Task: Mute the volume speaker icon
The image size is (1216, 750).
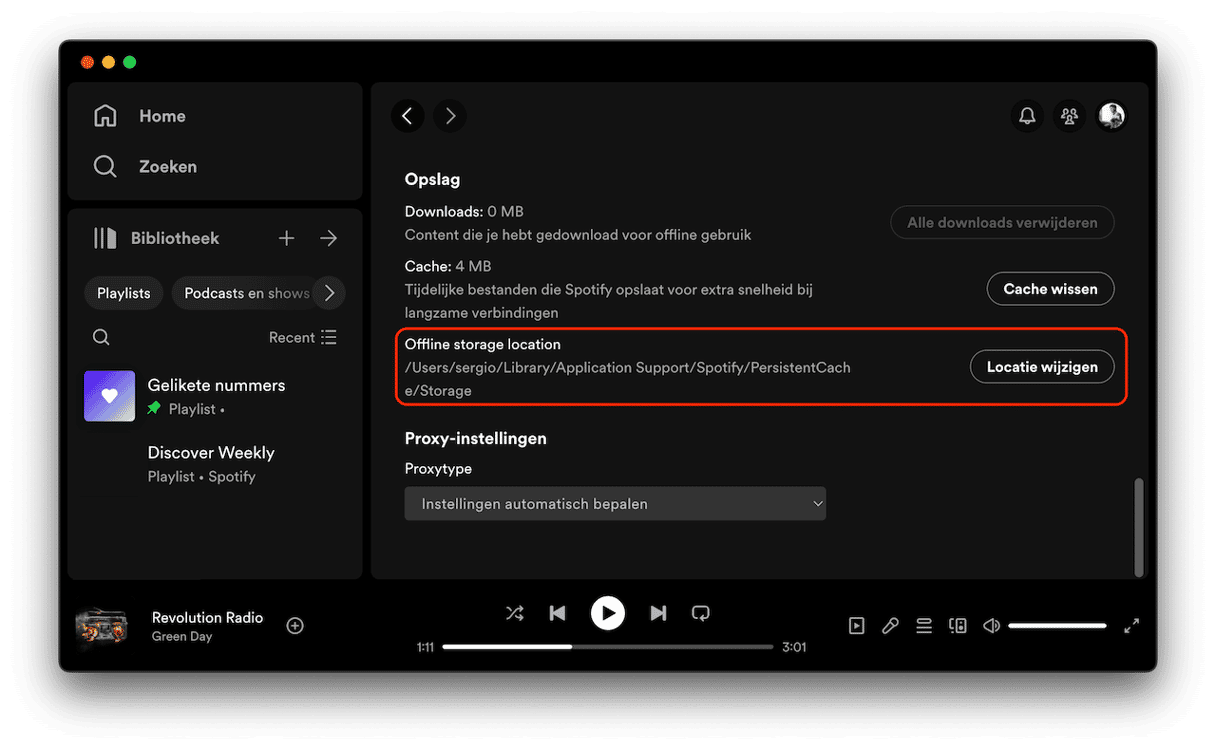Action: [x=991, y=626]
